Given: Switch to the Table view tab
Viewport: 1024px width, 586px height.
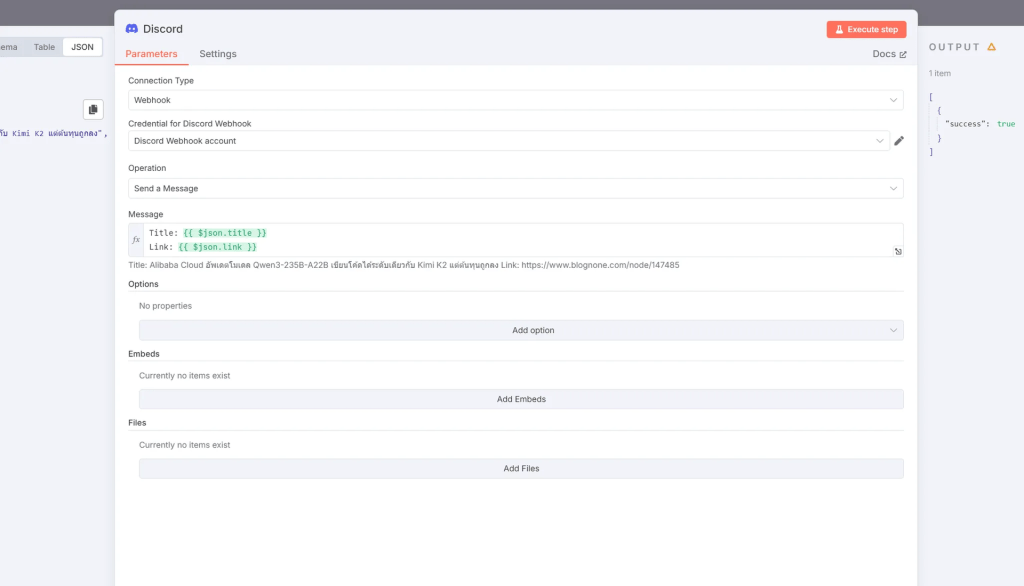Looking at the screenshot, I should click(x=44, y=47).
